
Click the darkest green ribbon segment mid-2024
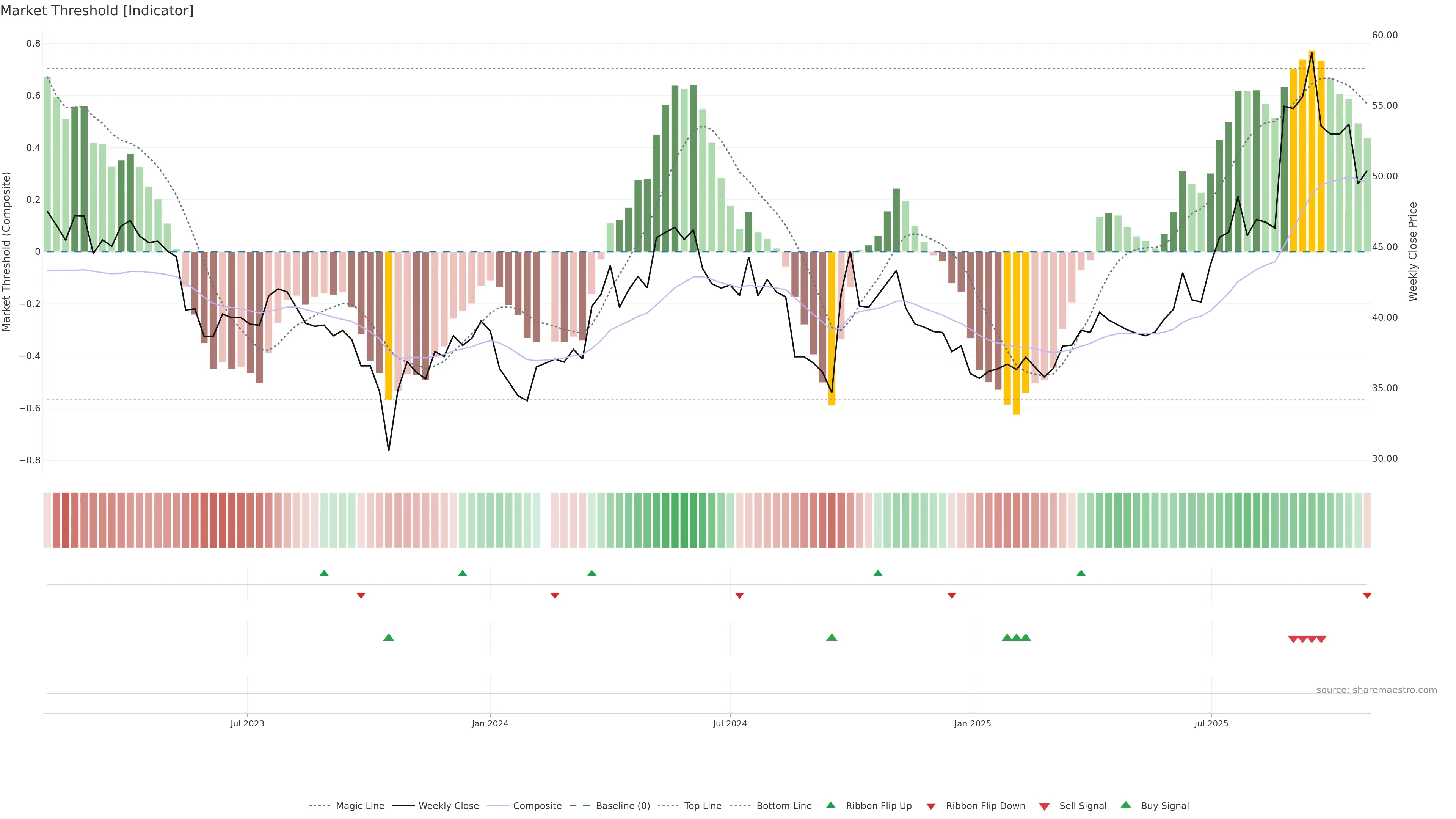[x=684, y=520]
